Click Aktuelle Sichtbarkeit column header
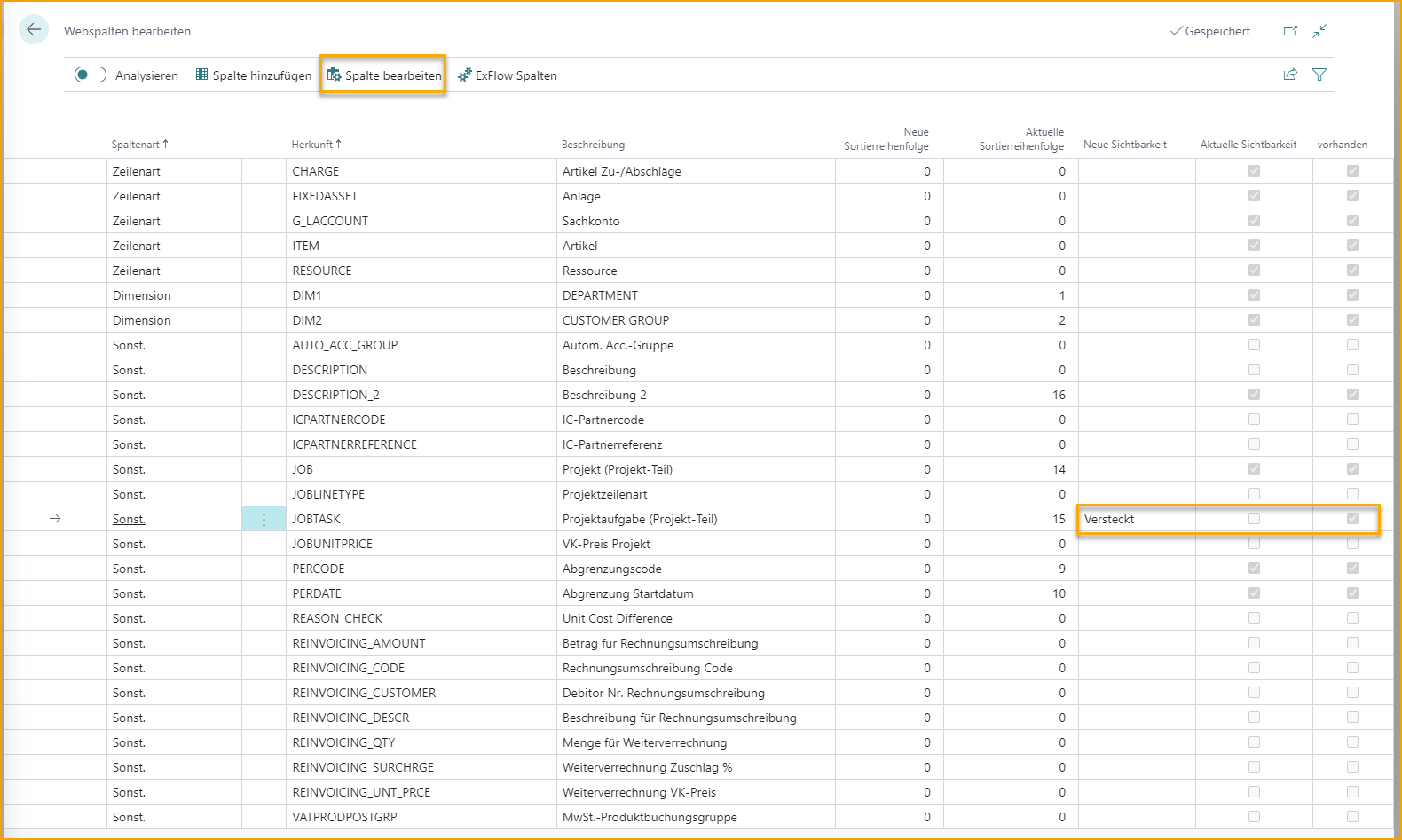Viewport: 1402px width, 840px height. pos(1248,145)
